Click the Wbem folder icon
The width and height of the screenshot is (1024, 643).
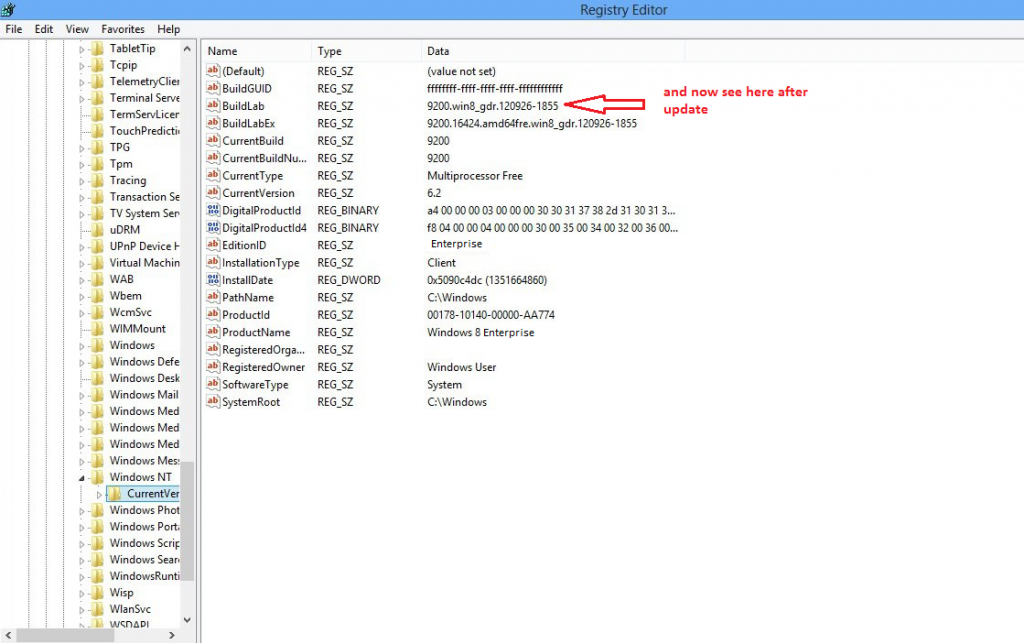[97, 296]
